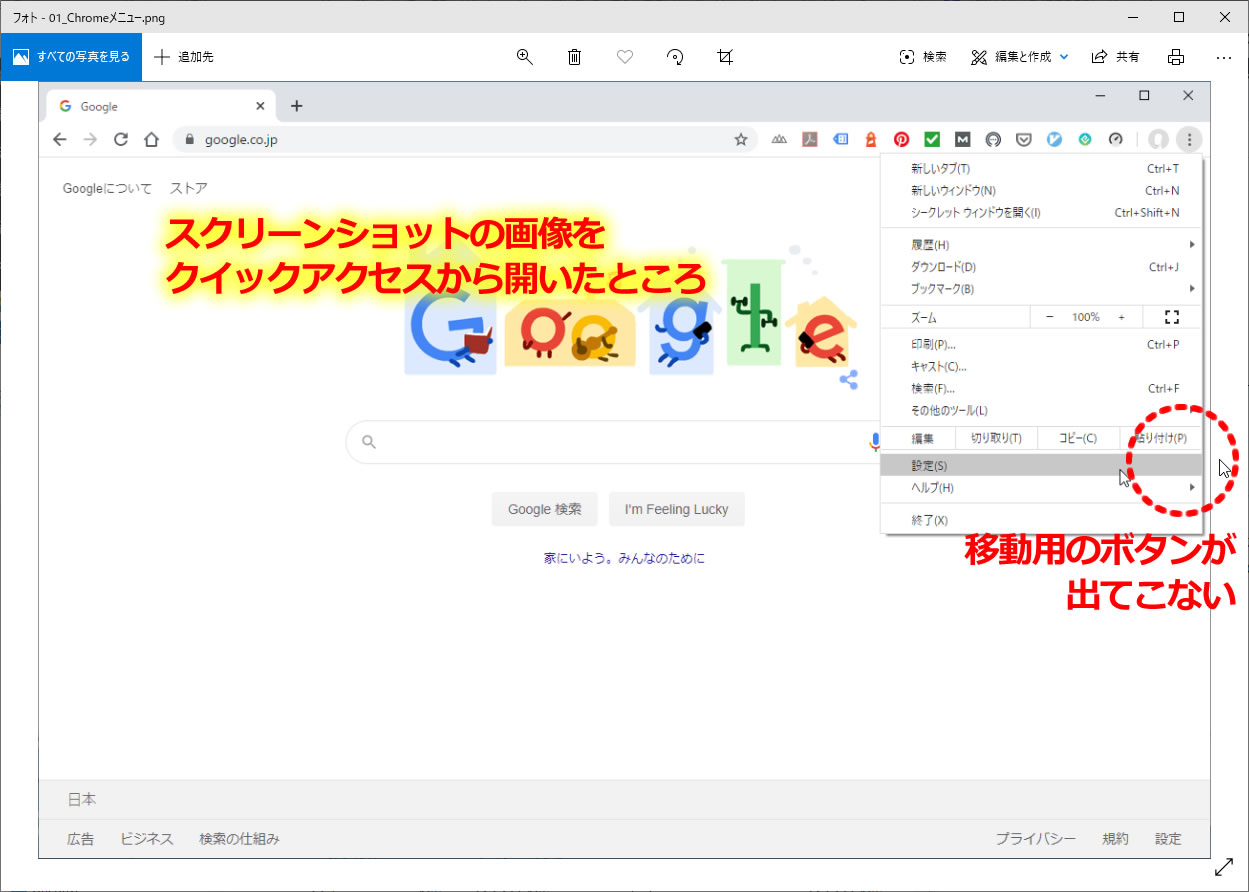1249x892 pixels.
Task: Click the round headset-style extension icon
Action: click(993, 140)
